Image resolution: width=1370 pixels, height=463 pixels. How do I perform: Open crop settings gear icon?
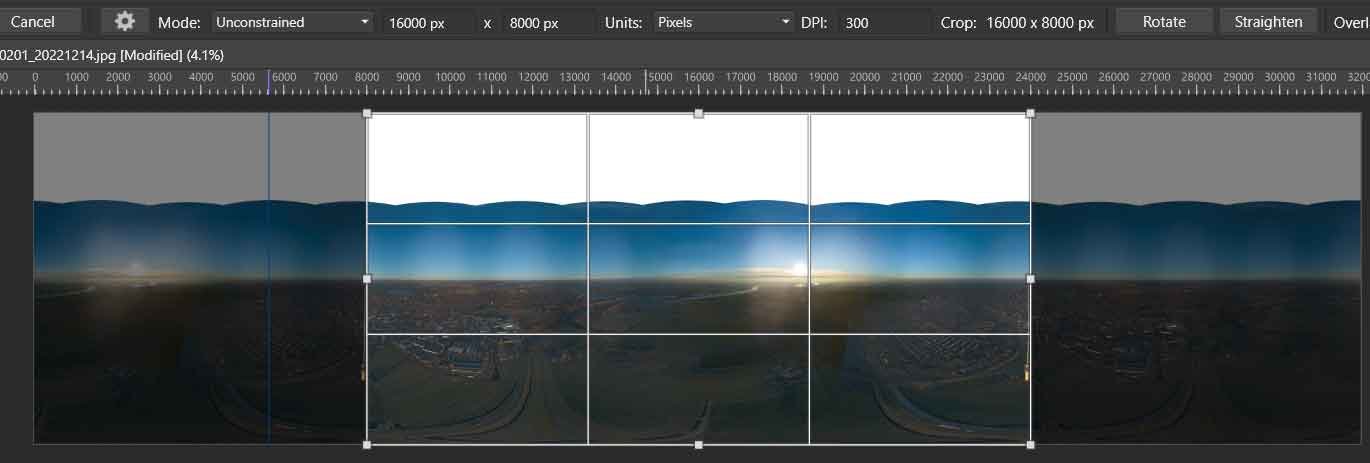coord(125,21)
